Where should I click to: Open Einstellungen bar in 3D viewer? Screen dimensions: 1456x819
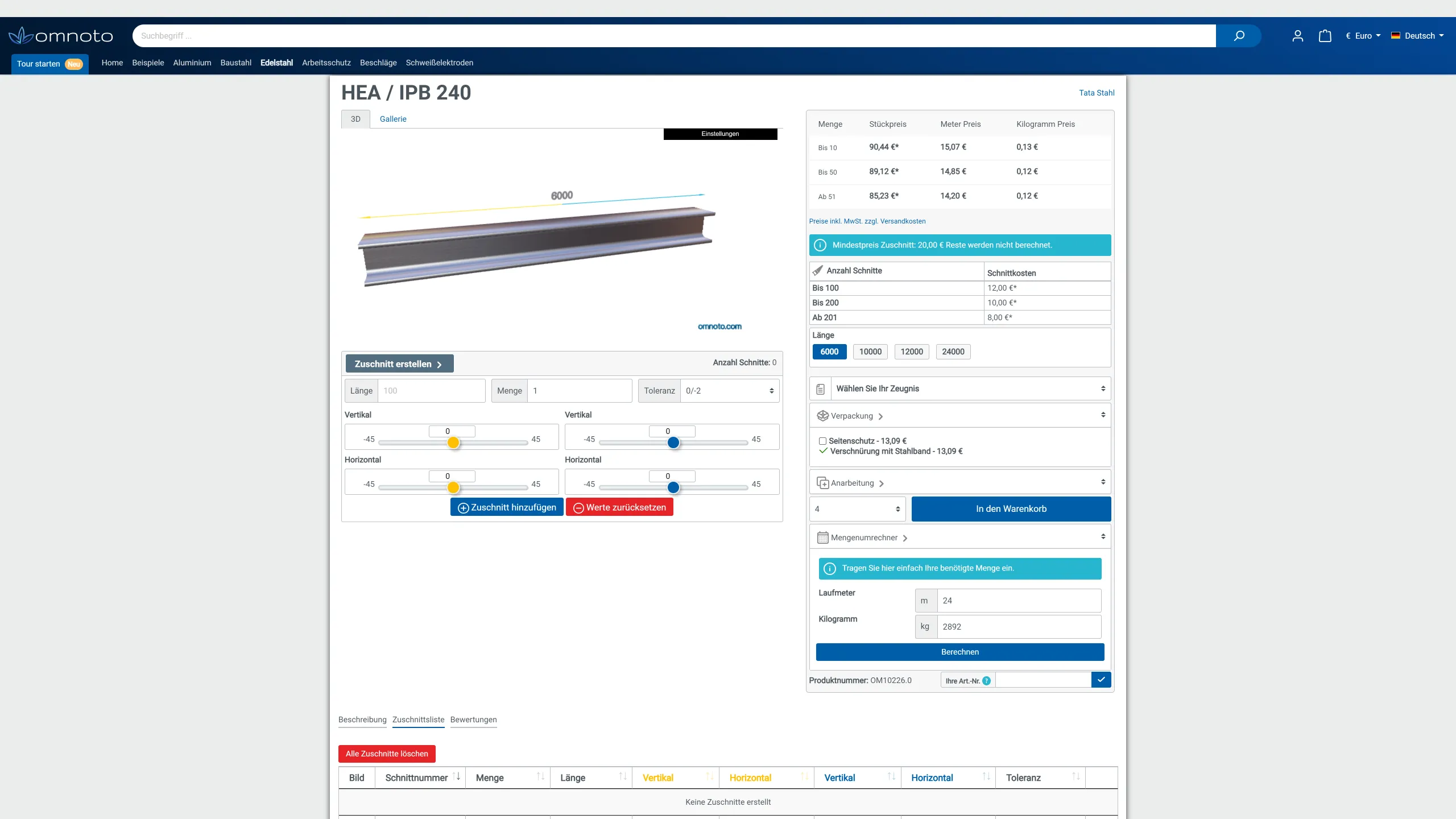coord(720,134)
